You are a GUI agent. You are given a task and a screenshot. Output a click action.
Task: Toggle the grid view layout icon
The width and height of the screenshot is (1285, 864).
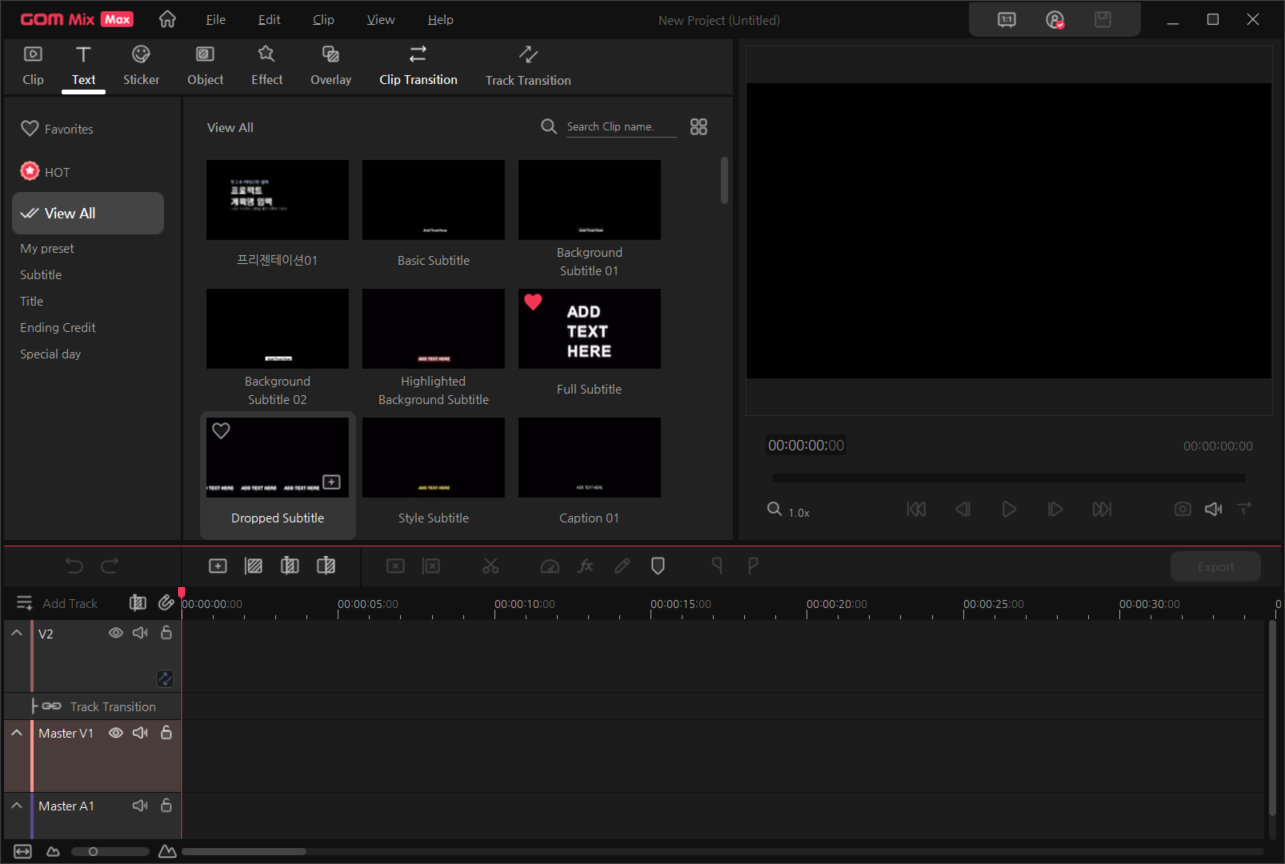click(x=699, y=127)
